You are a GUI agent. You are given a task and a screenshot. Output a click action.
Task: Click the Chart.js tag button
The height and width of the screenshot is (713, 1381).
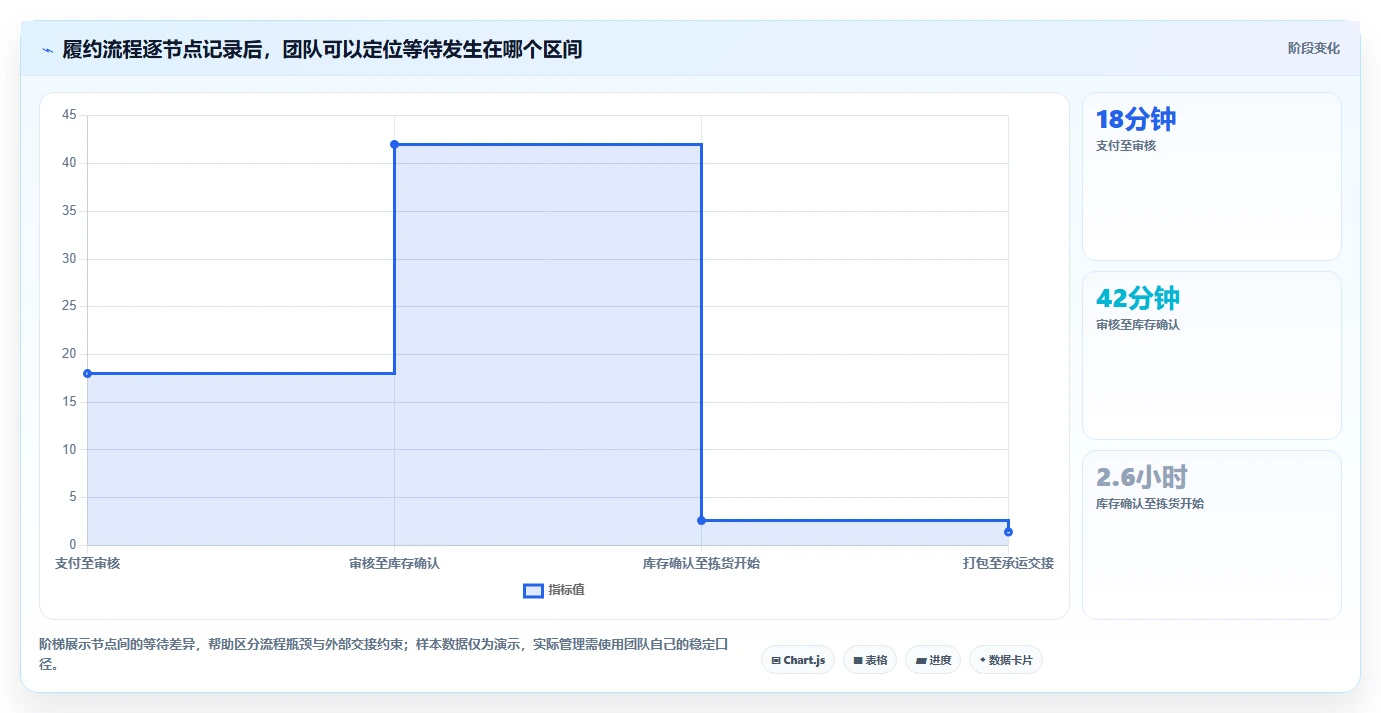pos(797,660)
